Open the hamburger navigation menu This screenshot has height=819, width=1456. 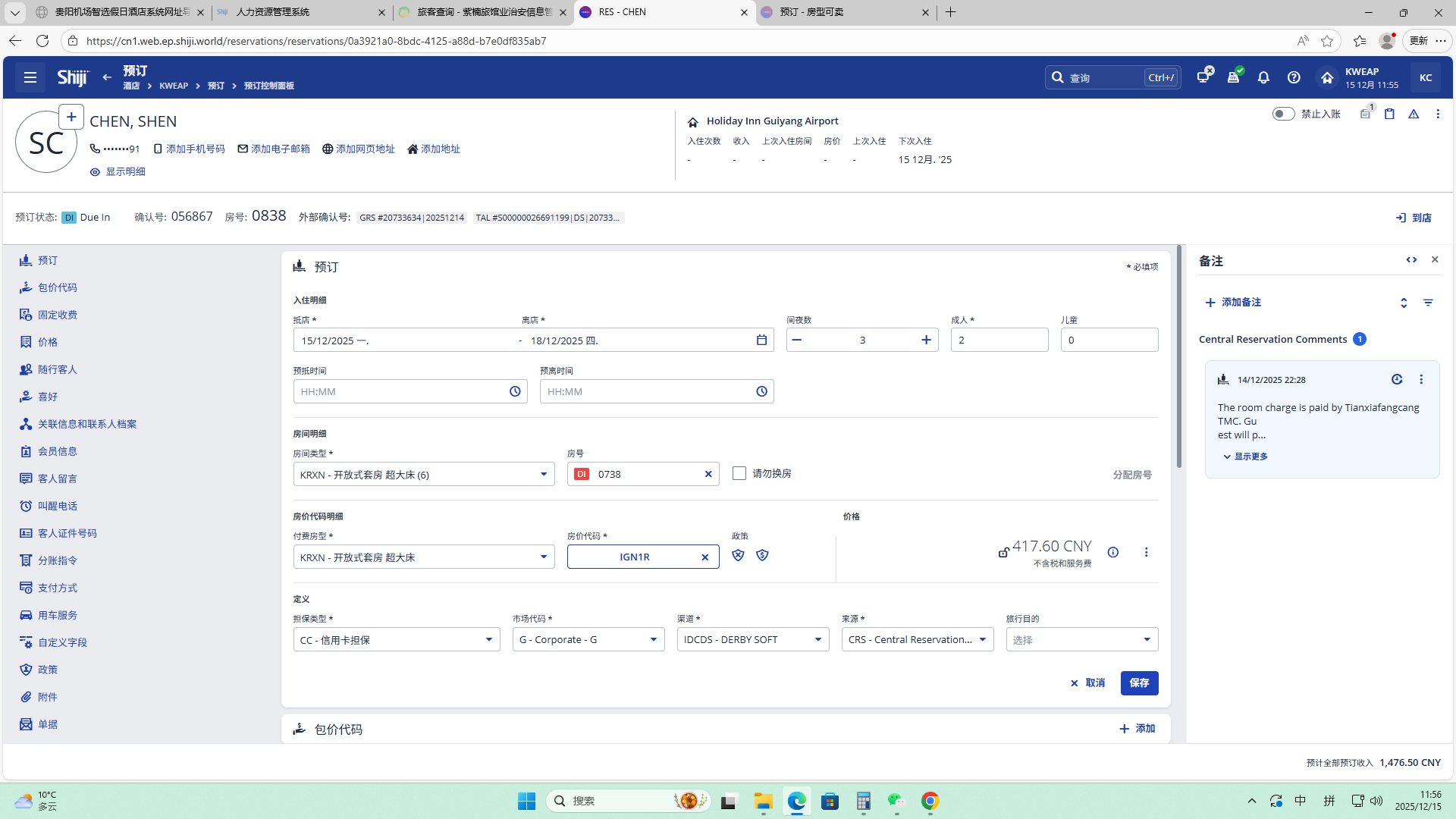click(x=30, y=77)
